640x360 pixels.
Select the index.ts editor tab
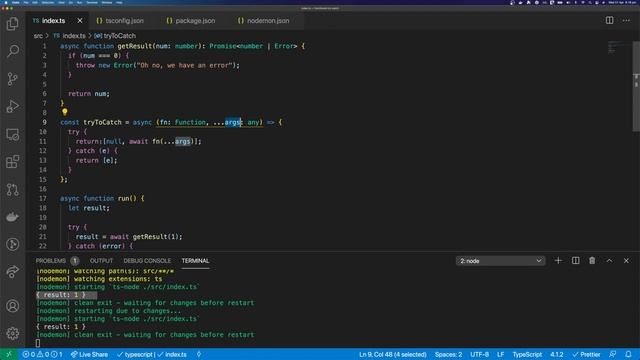(x=53, y=20)
